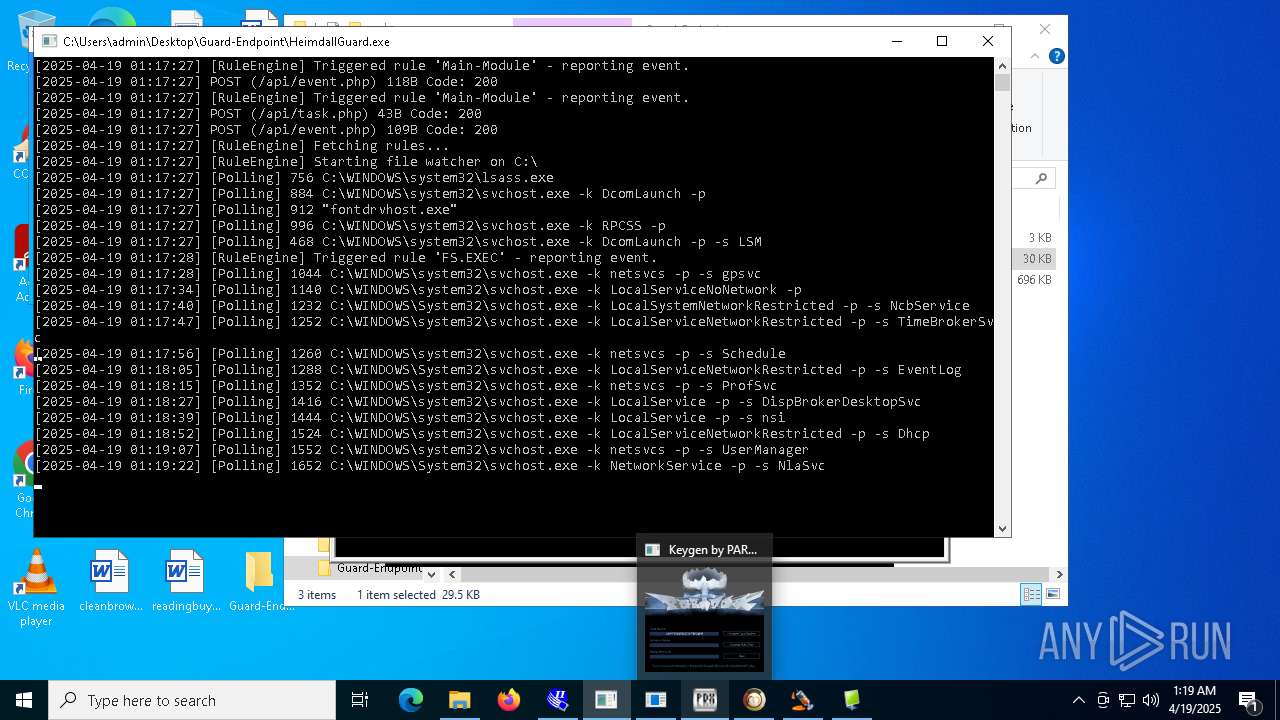The image size is (1280, 720).
Task: Select the 3 KB file size cell
Action: (1039, 238)
